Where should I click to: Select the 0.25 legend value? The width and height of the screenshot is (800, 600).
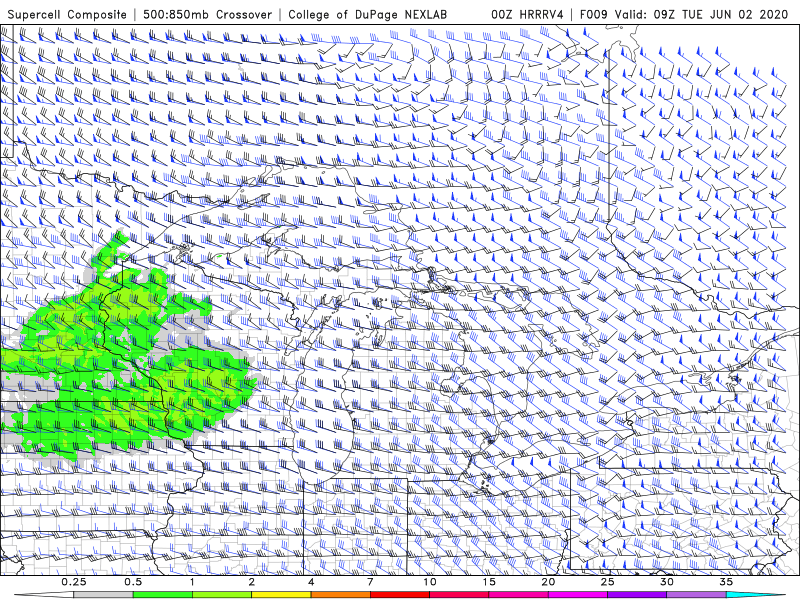point(74,582)
